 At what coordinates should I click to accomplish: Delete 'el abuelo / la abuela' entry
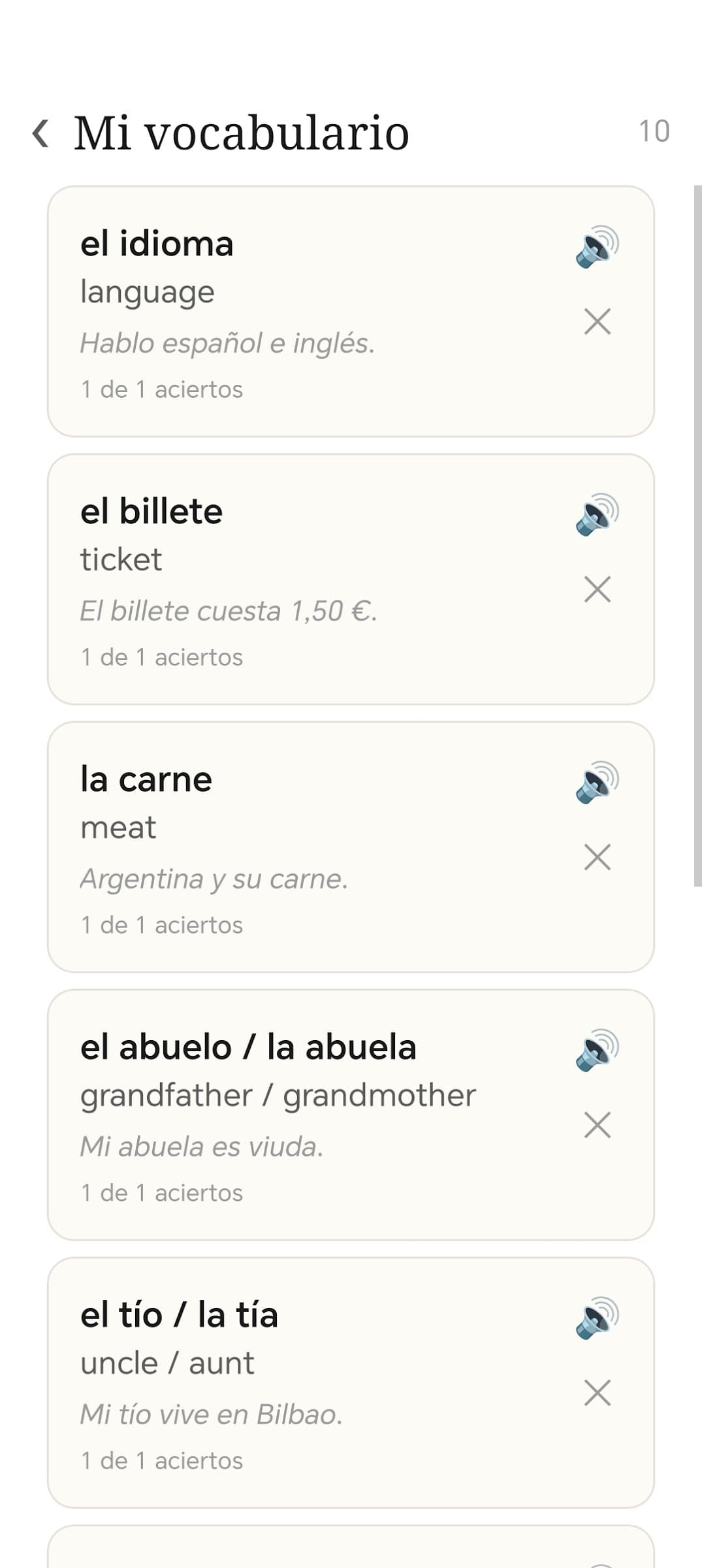point(598,1125)
